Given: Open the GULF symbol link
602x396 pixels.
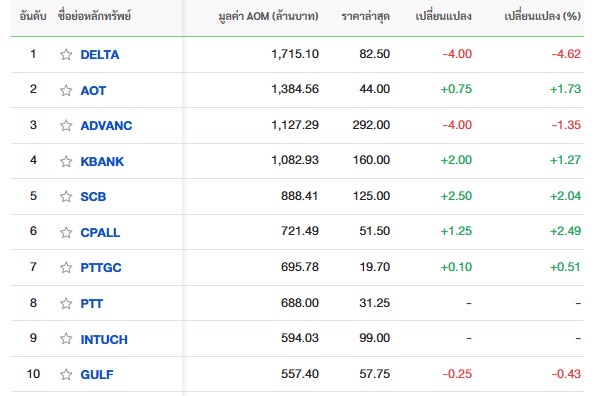Looking at the screenshot, I should 97,374.
